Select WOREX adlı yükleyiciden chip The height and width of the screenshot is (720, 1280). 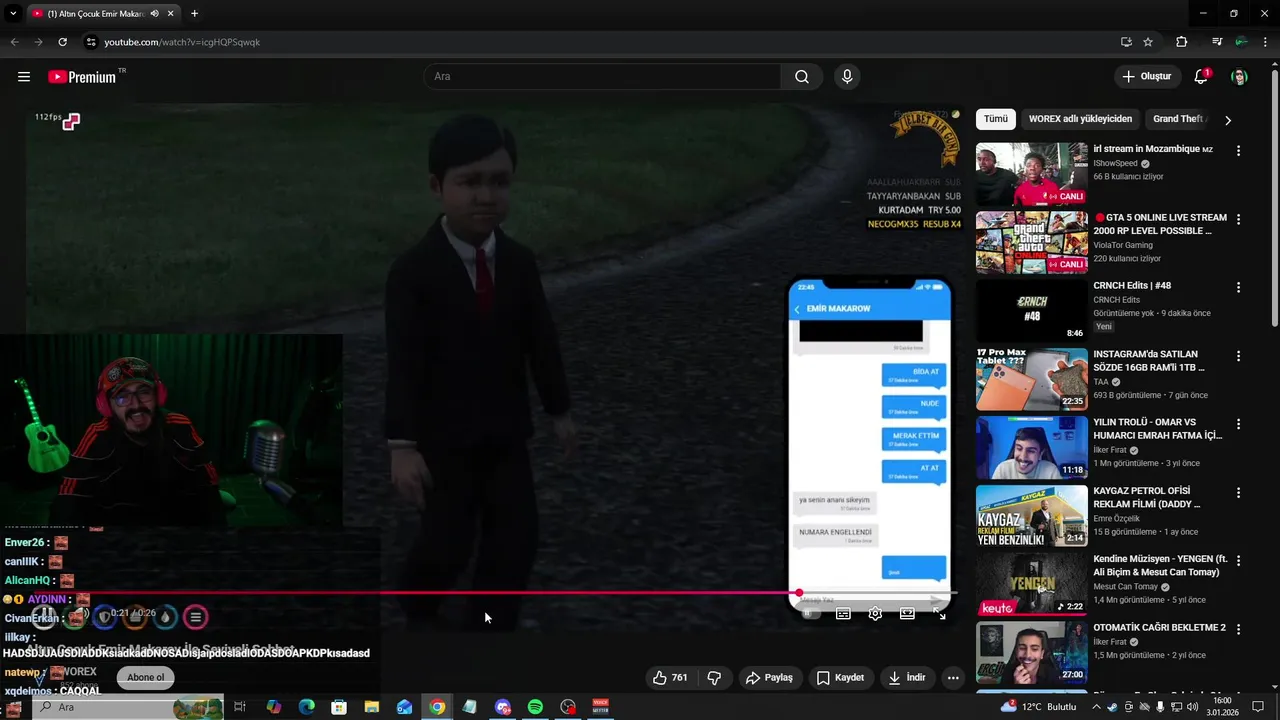coord(1080,119)
